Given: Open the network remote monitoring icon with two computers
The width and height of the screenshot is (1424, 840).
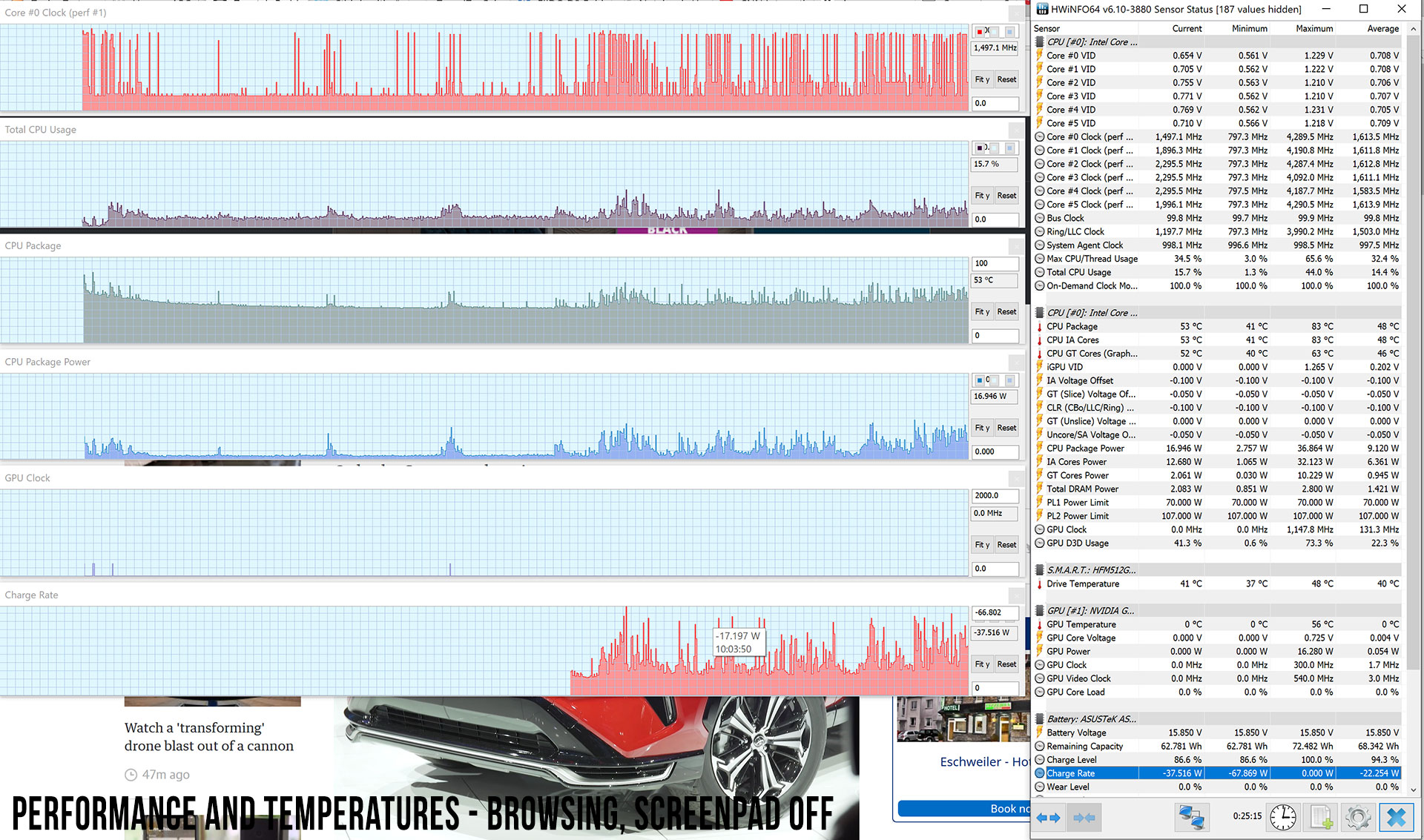Looking at the screenshot, I should point(1192,817).
